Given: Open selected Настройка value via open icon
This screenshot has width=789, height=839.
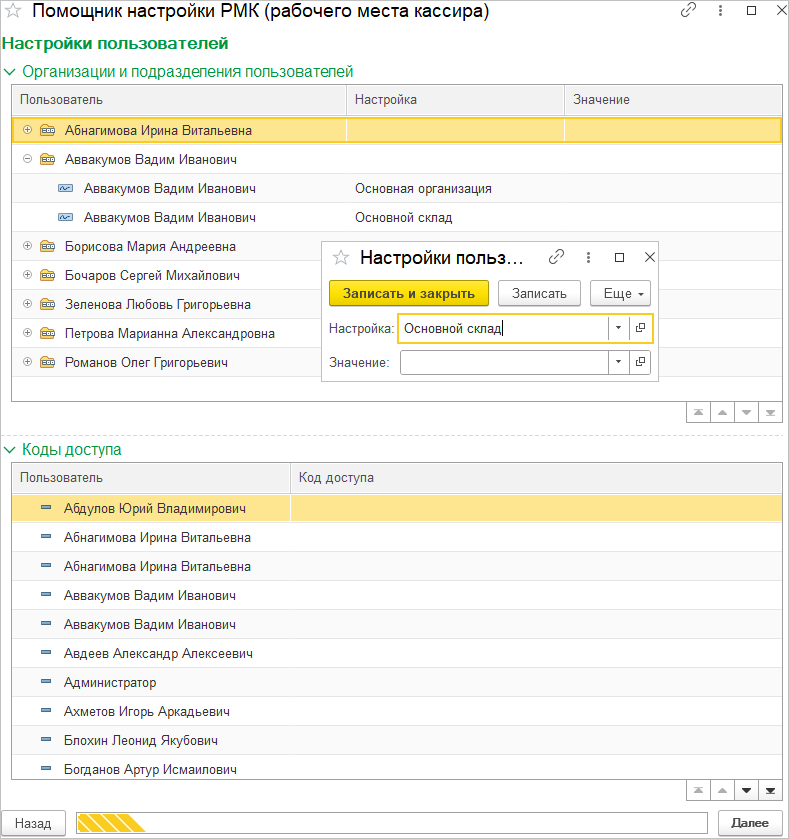Looking at the screenshot, I should pos(640,327).
